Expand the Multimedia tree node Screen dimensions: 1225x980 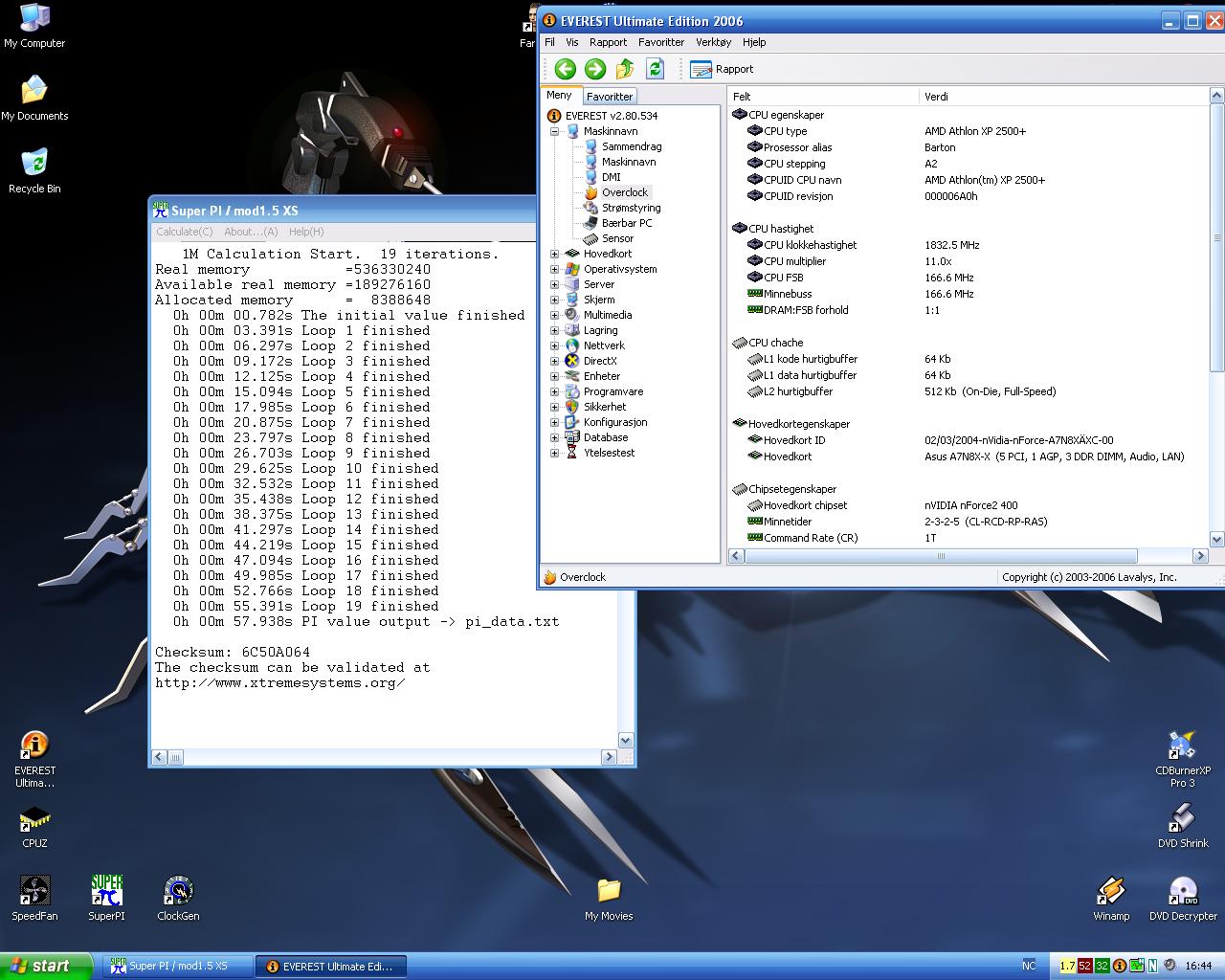[x=554, y=315]
